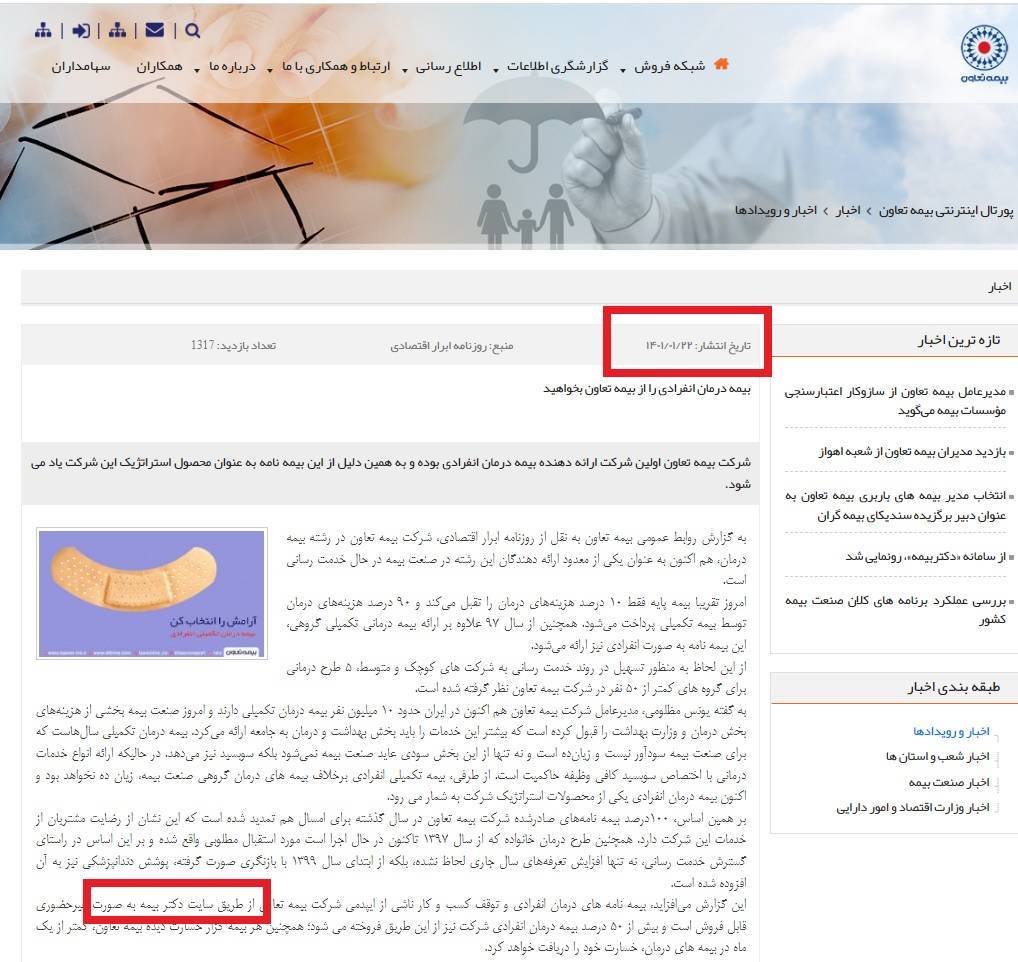1018x962 pixels.
Task: Click the اخبار breadcrumb link
Action: click(847, 210)
